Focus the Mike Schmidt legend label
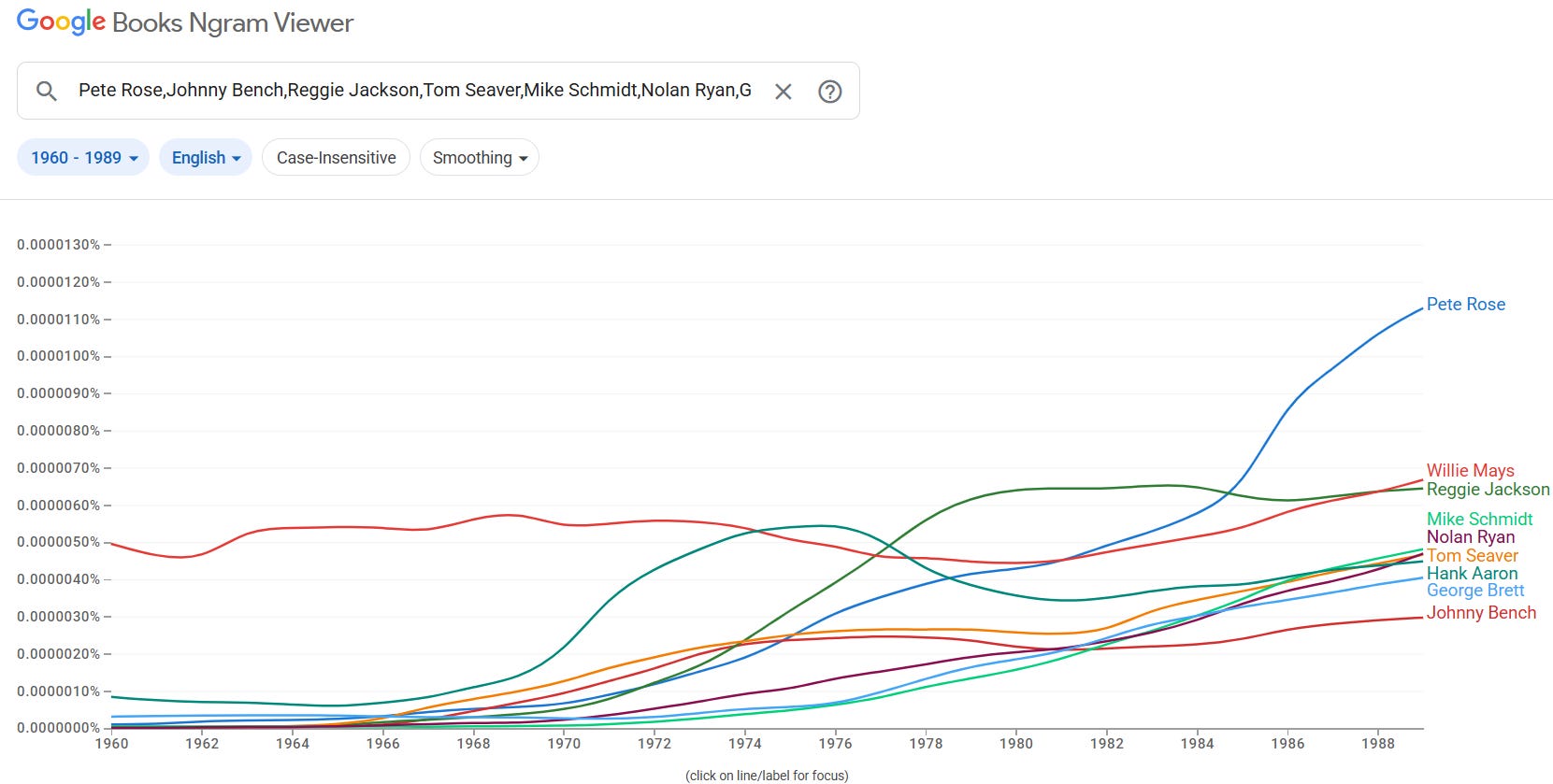1553x784 pixels. pyautogui.click(x=1480, y=519)
